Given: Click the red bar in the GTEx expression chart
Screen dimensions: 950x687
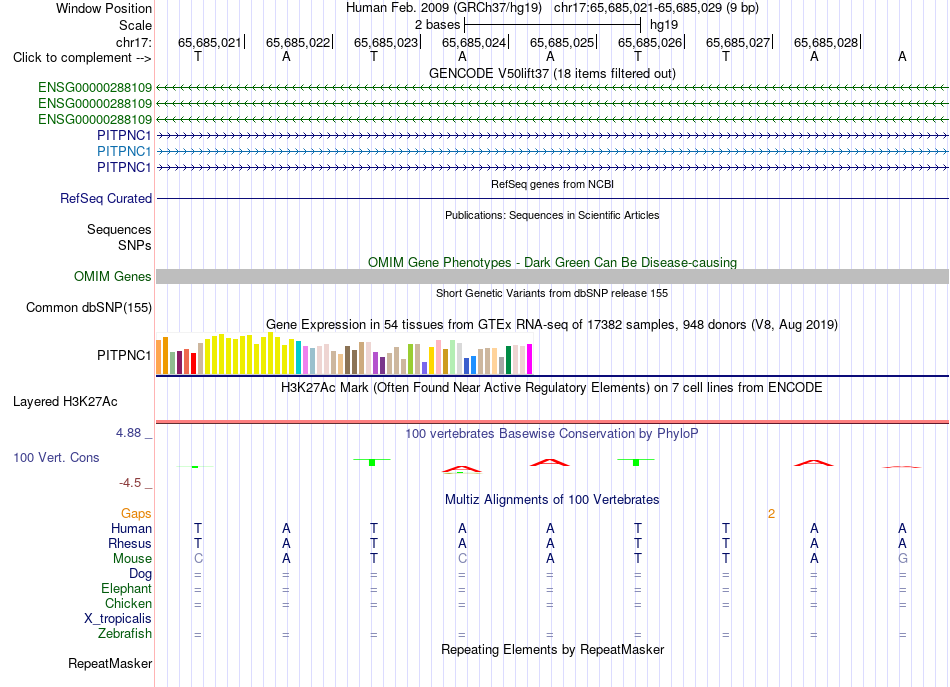Looking at the screenshot, I should tap(193, 363).
